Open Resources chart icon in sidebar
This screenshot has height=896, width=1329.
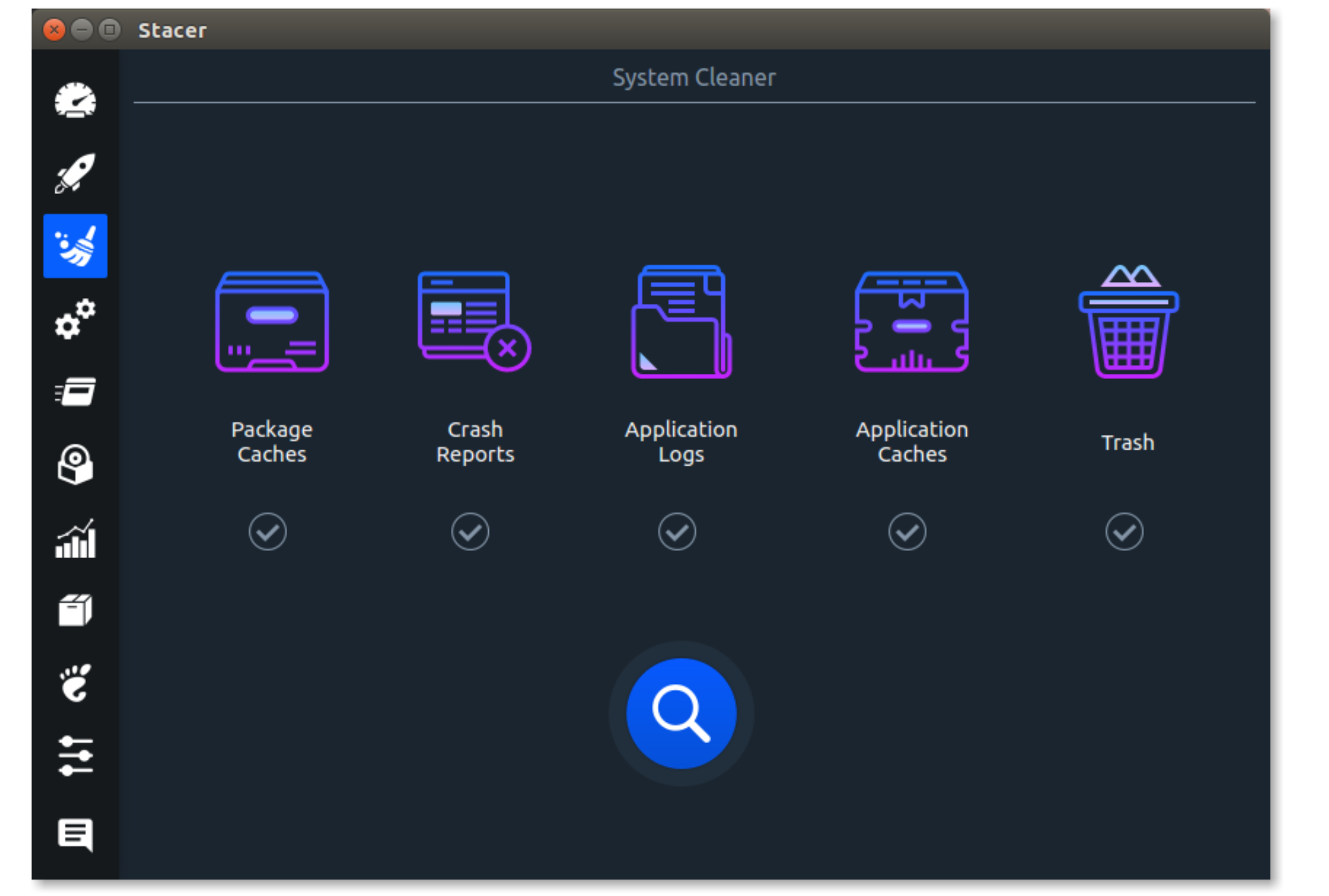tap(75, 538)
